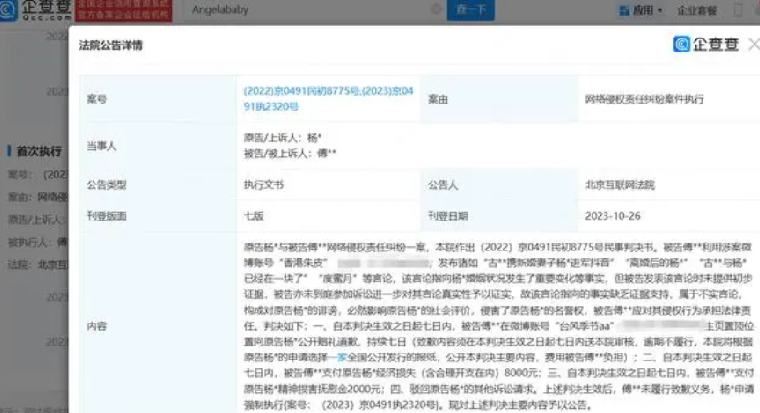Click the 当事人 row label
Screen dimensions: 760x413
pyautogui.click(x=101, y=145)
